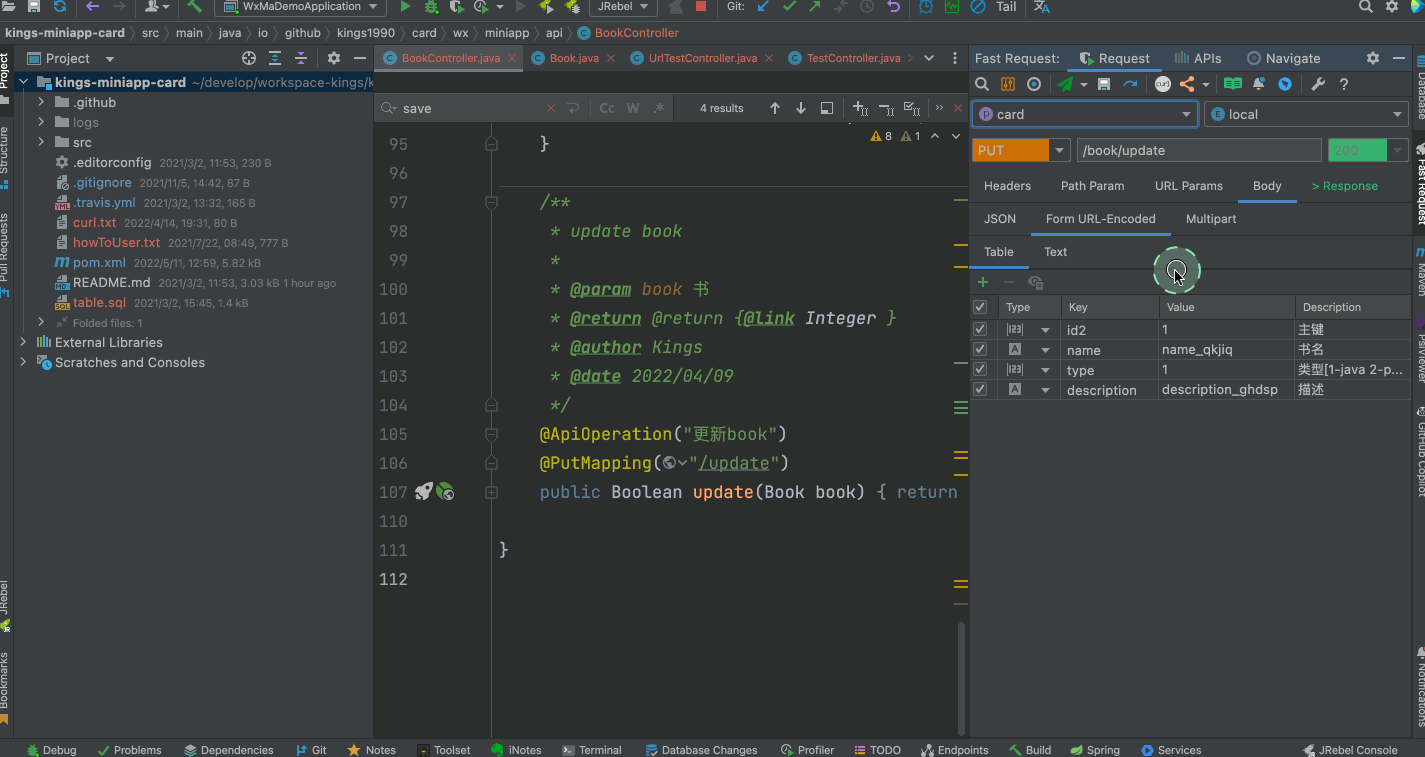Uncheck the checkbox for id2 parameter row
1425x757 pixels.
(x=980, y=329)
